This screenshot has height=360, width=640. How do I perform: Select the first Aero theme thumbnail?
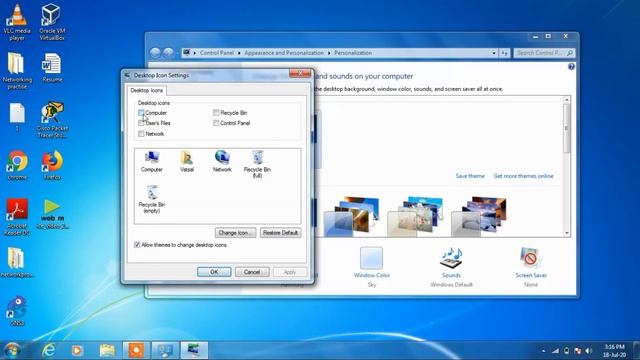click(351, 217)
